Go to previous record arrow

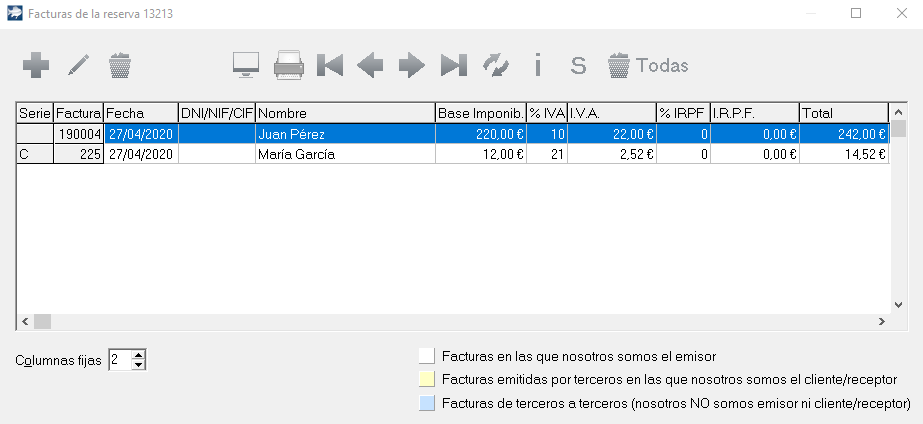[x=370, y=66]
